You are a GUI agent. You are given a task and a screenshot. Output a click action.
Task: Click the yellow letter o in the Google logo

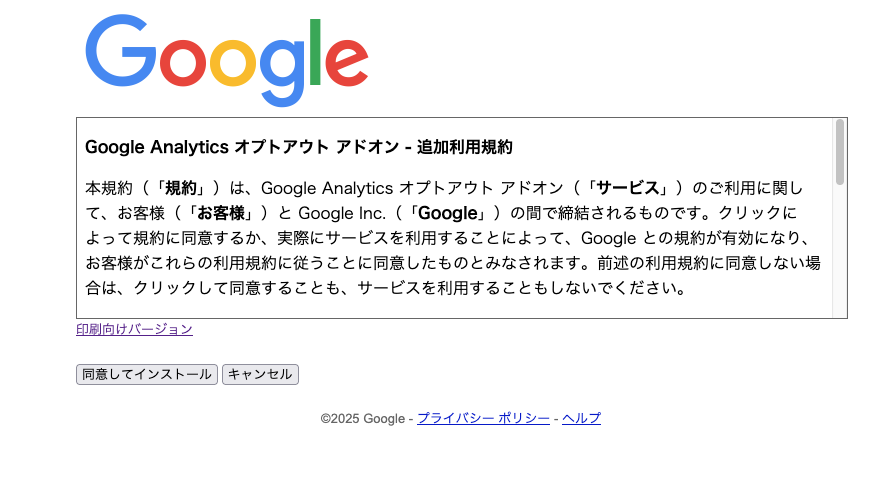click(233, 61)
